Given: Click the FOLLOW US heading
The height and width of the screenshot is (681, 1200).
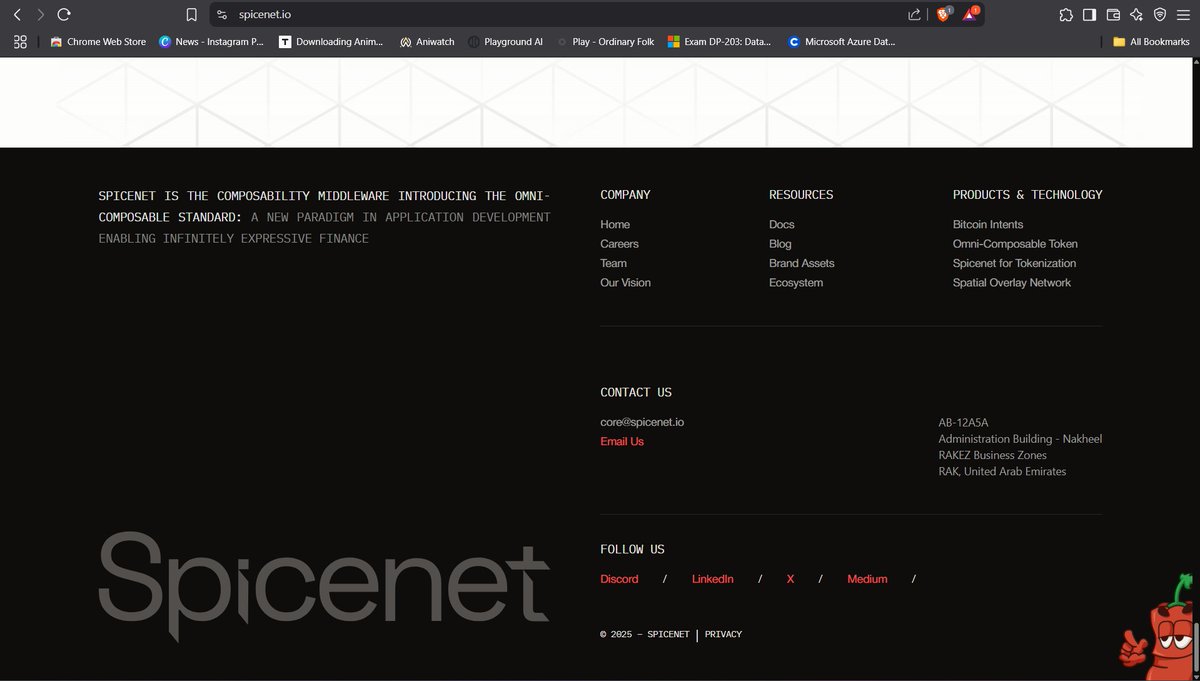Looking at the screenshot, I should point(632,550).
